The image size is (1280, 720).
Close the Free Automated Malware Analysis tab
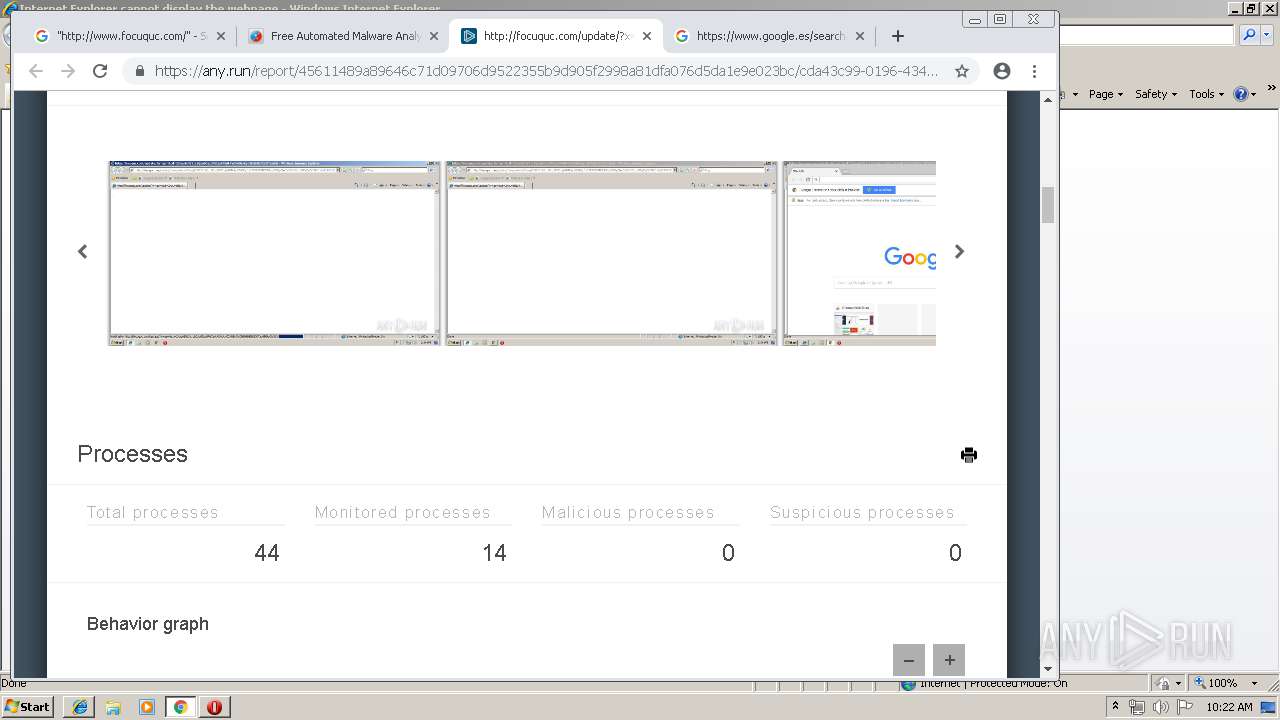pyautogui.click(x=434, y=36)
